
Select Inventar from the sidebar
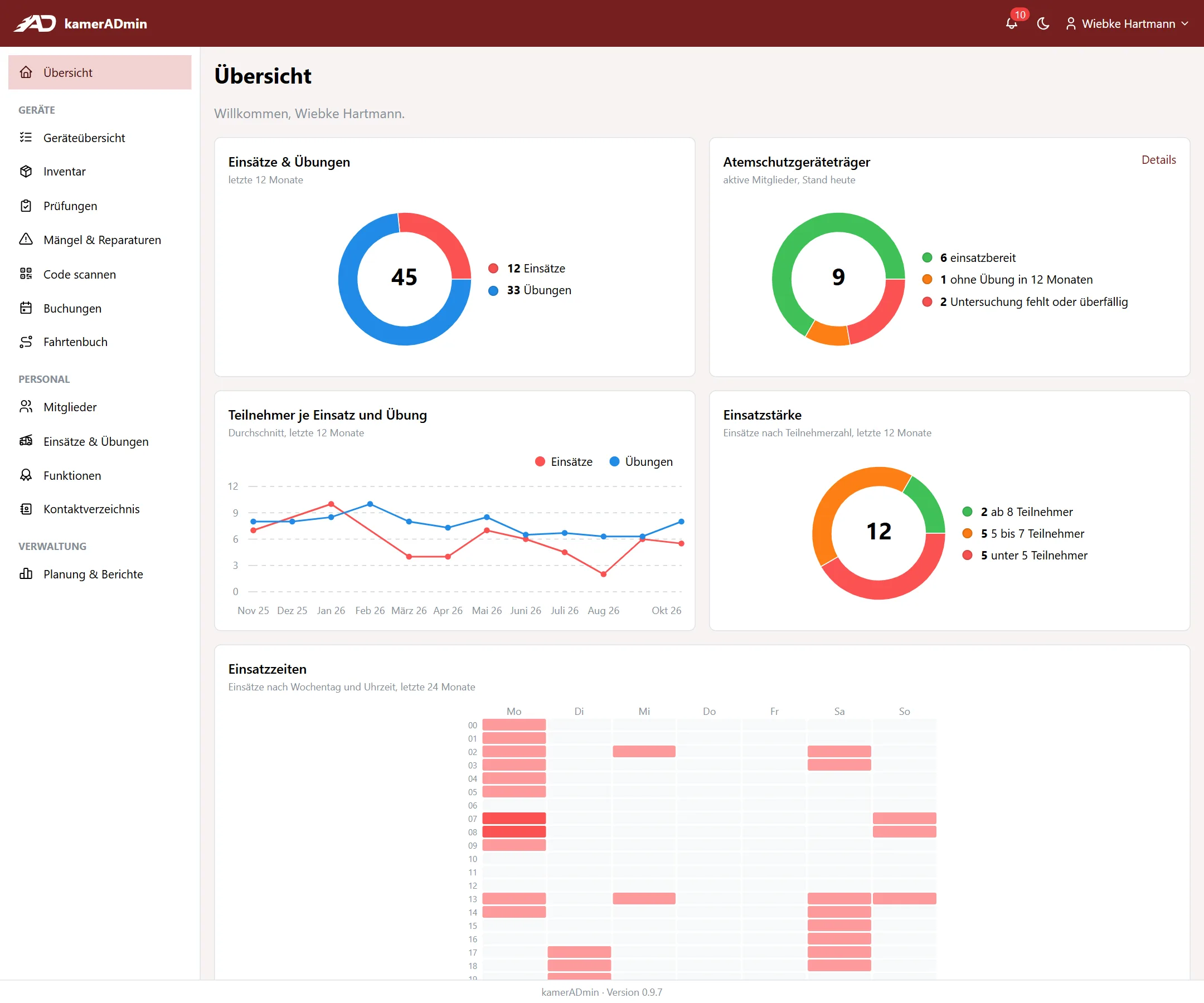(100, 172)
